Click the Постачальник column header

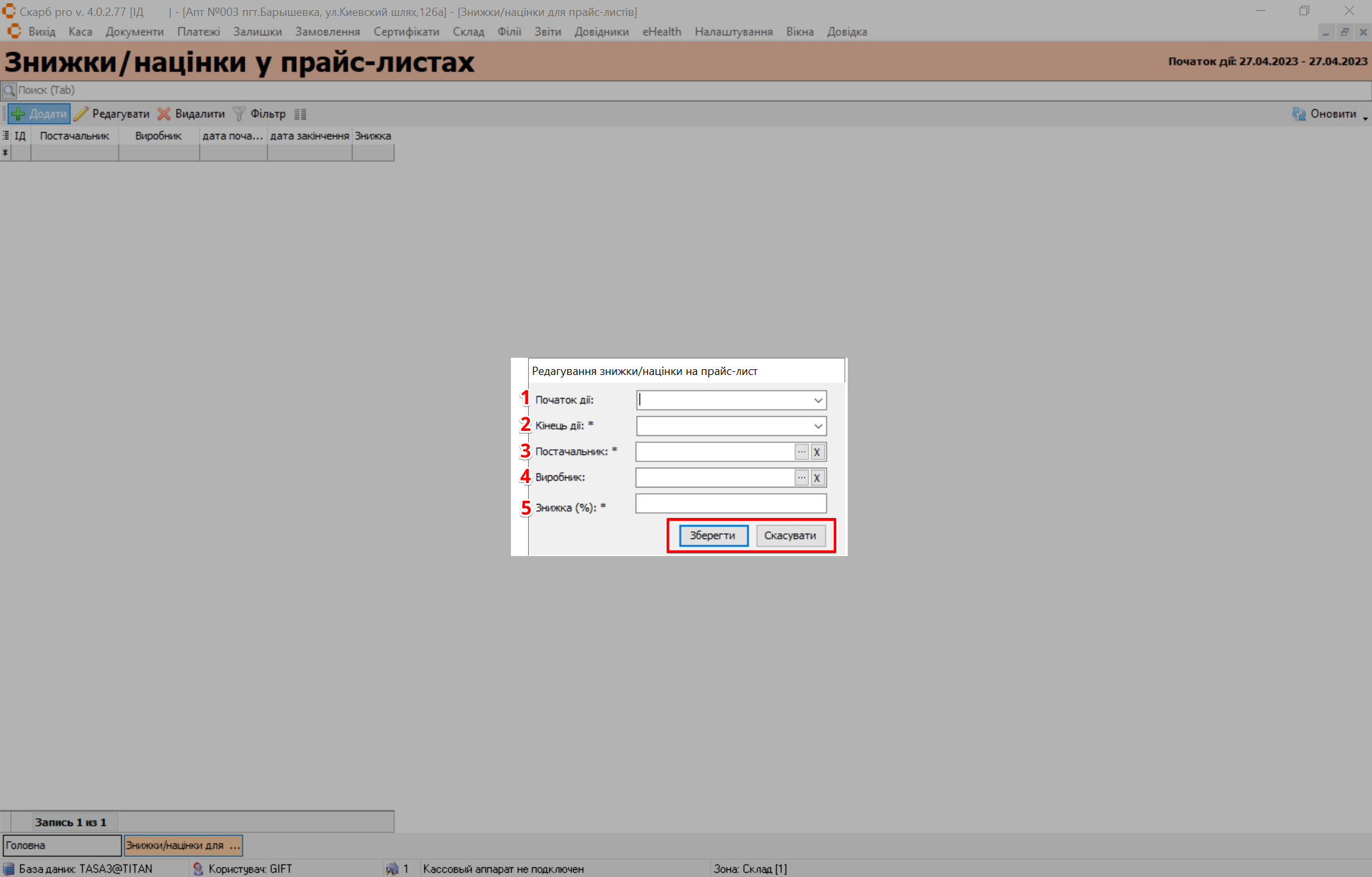tap(74, 136)
